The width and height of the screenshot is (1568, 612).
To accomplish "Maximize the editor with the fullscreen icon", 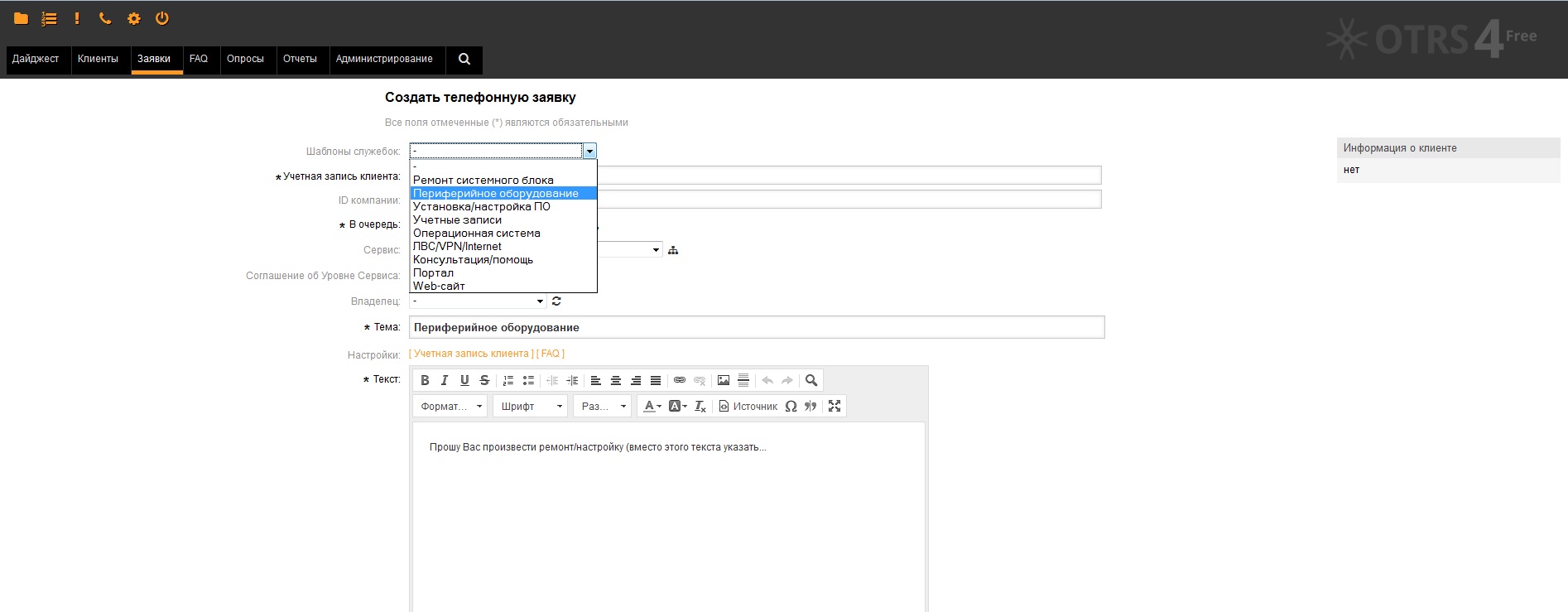I will point(835,406).
